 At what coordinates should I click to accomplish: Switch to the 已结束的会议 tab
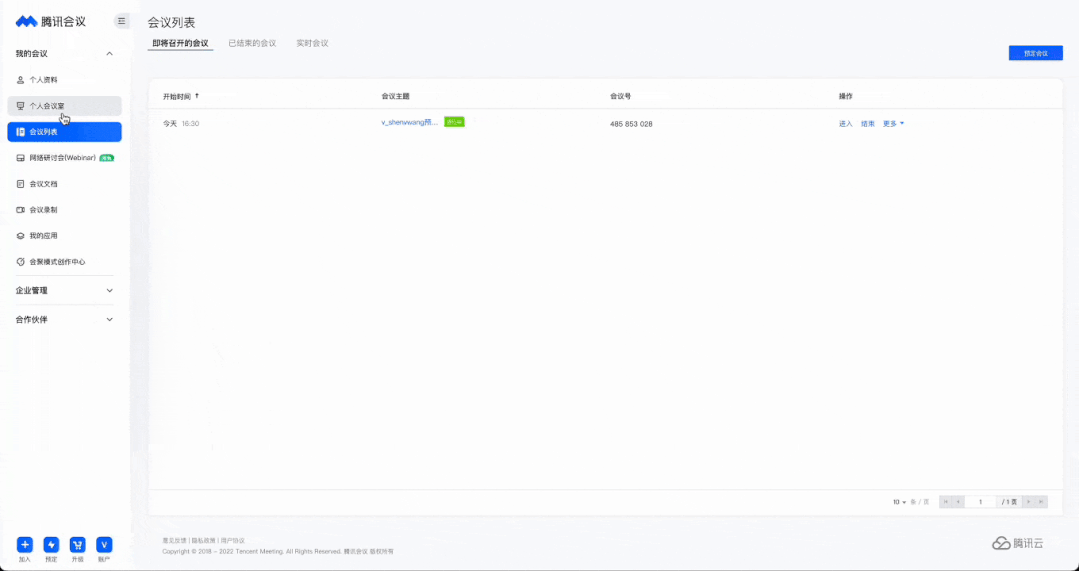click(252, 44)
